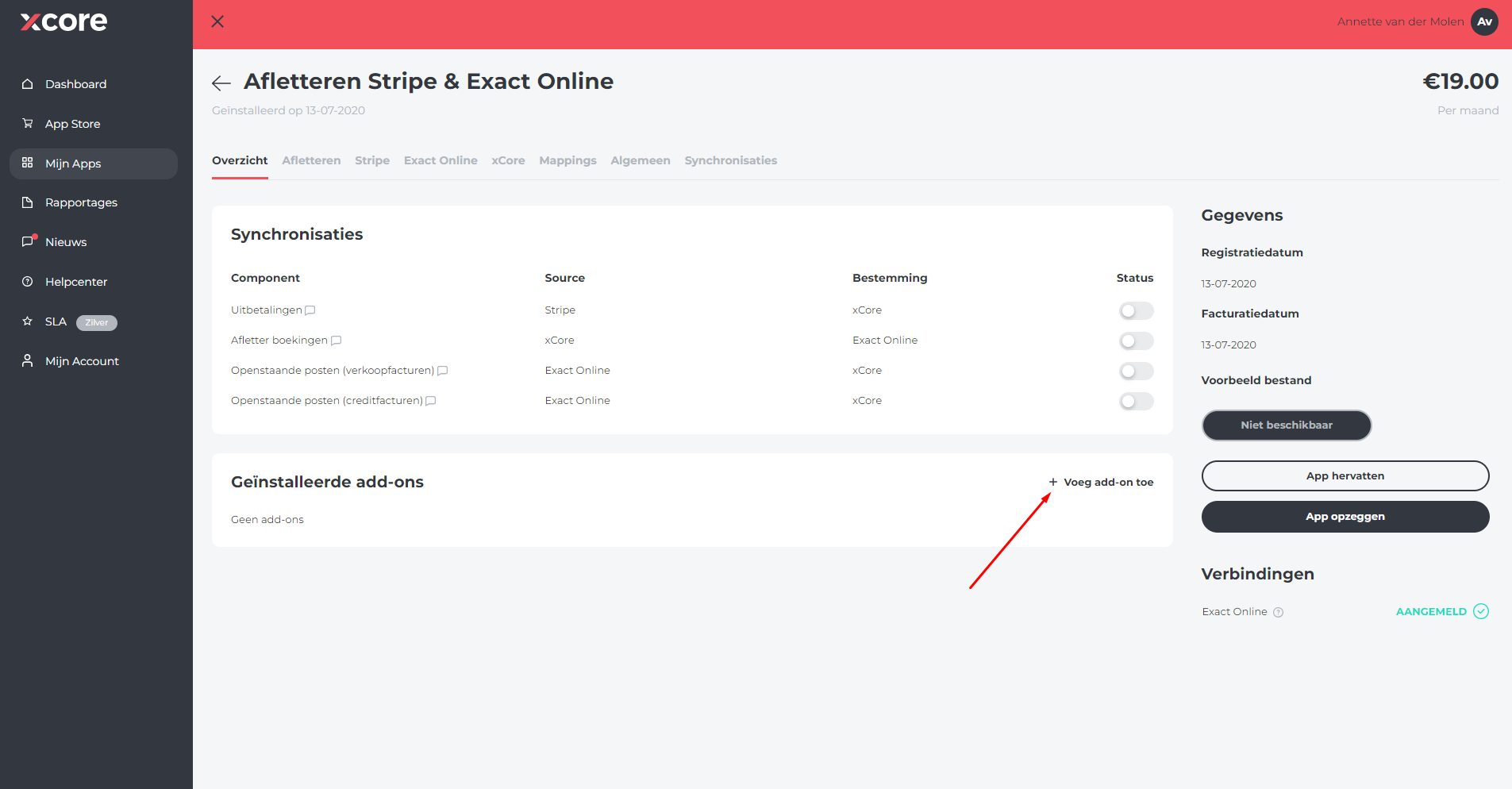
Task: Click the Dashboard home icon
Action: [28, 84]
